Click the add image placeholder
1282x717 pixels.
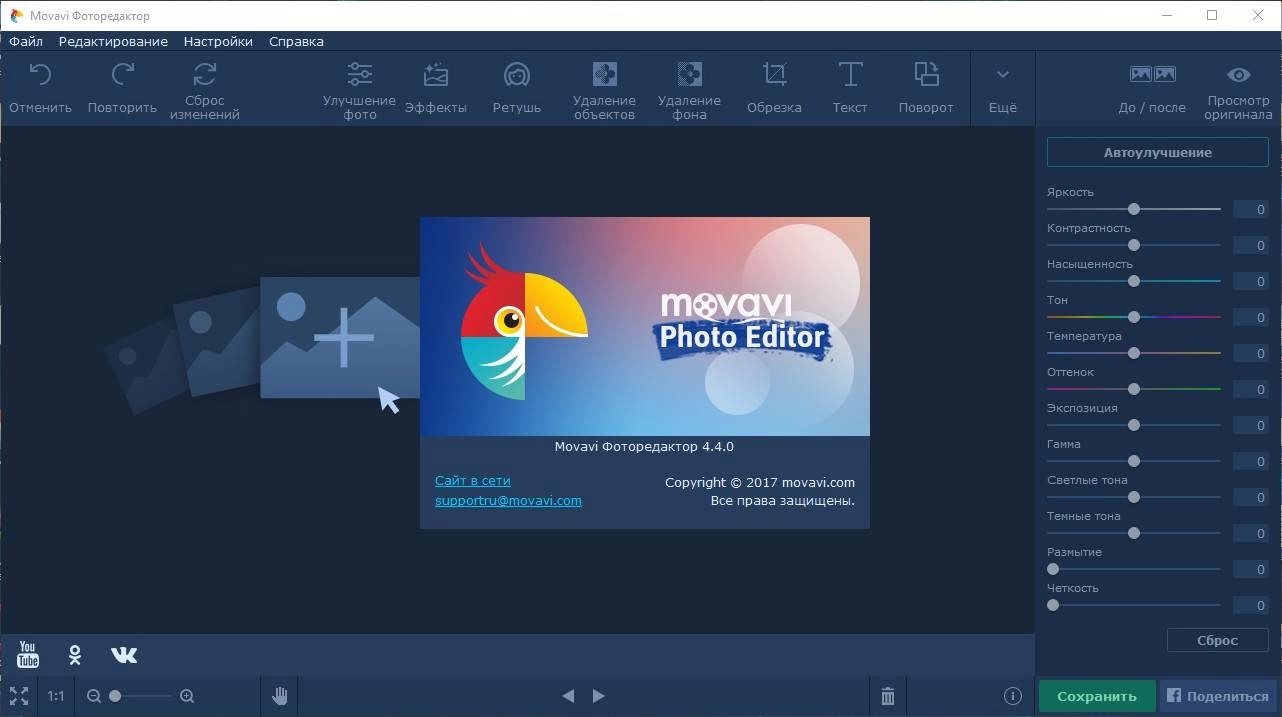(x=340, y=337)
